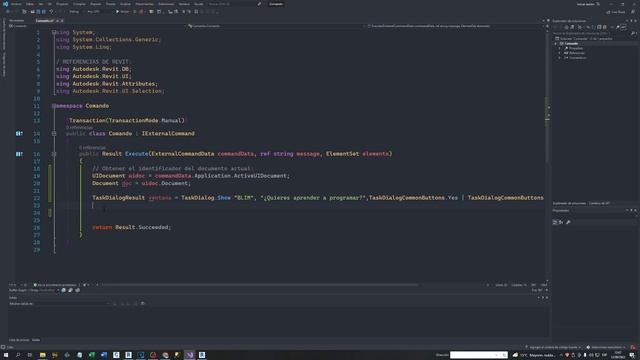Click Live Share button
The image size is (640, 360).
616,12
